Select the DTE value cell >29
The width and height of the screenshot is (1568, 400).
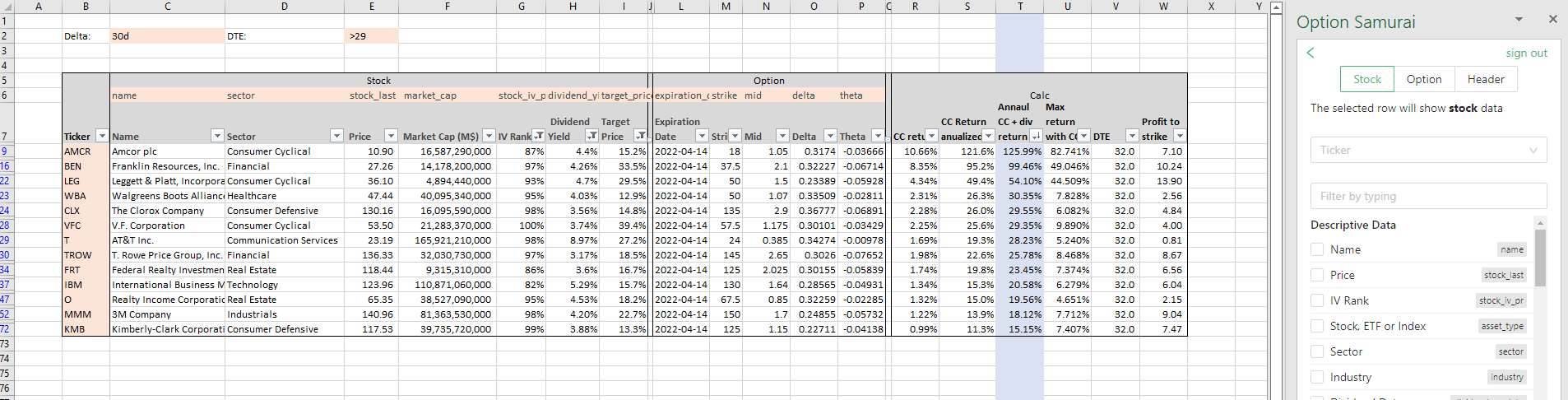coord(371,36)
